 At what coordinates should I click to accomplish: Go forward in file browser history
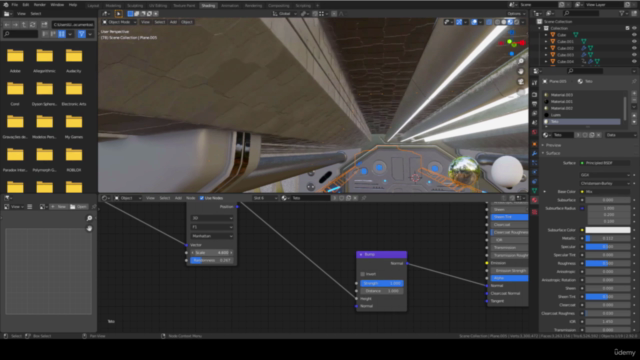coord(15,24)
